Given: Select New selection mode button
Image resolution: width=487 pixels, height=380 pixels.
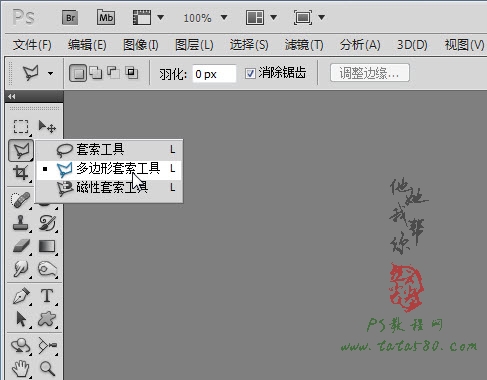Looking at the screenshot, I should [78, 73].
